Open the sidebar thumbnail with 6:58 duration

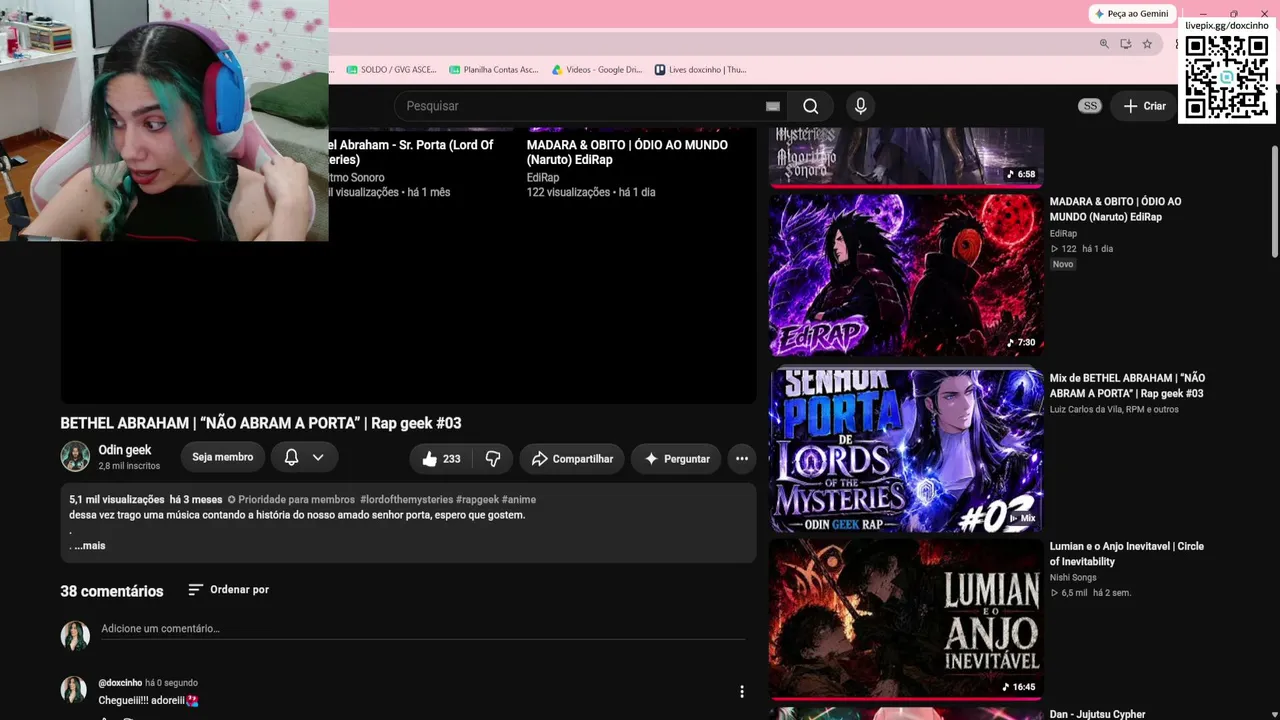click(906, 156)
